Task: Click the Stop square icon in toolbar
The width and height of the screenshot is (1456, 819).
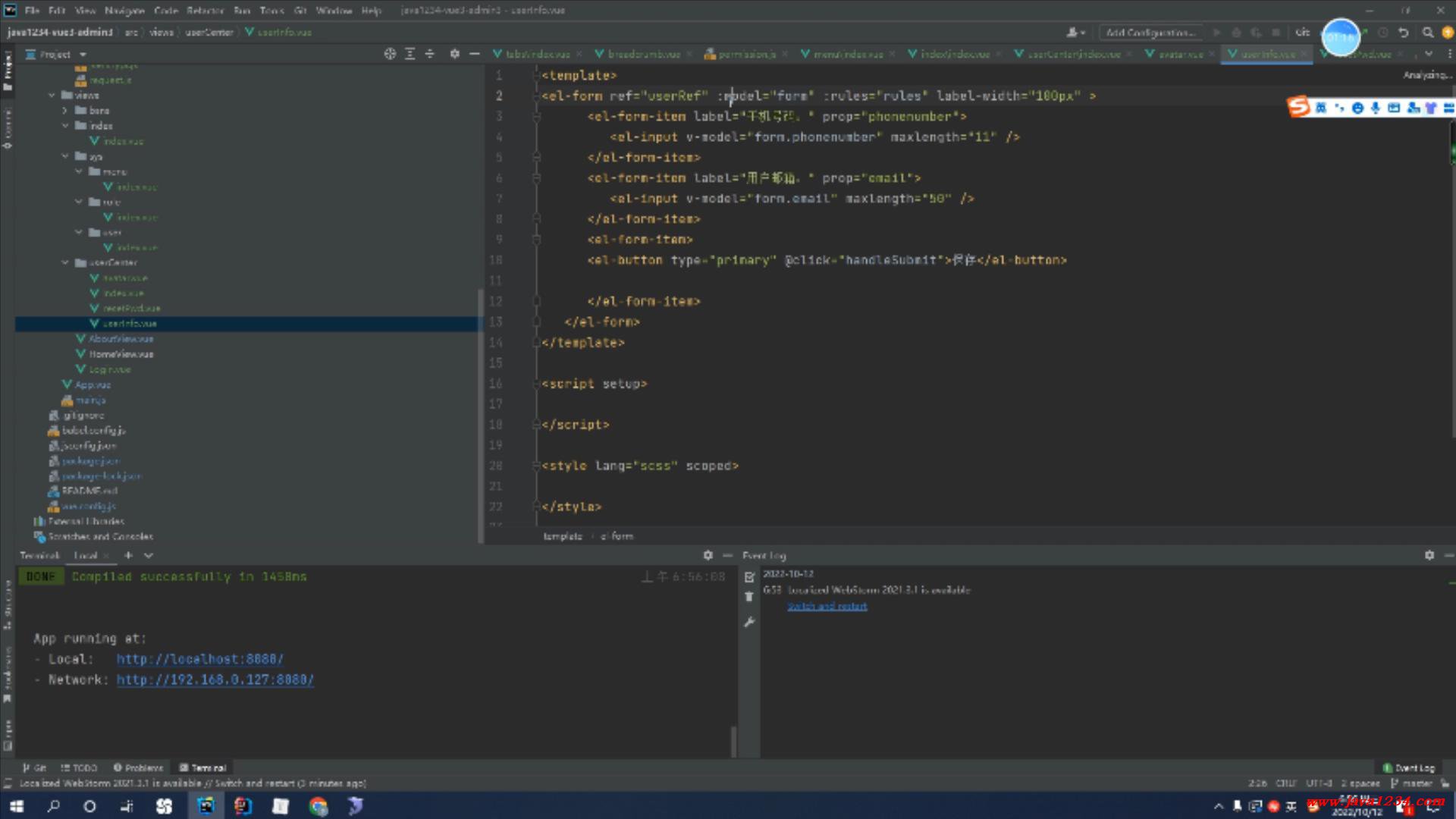Action: tap(1276, 33)
